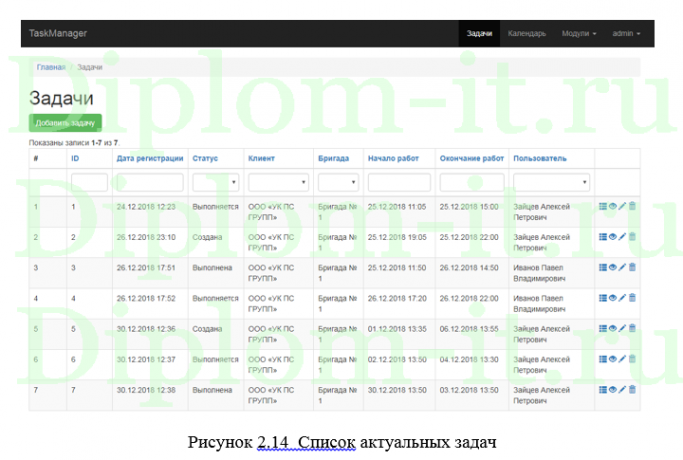Go to the Задачи navbar tab
The width and height of the screenshot is (683, 460).
click(479, 34)
